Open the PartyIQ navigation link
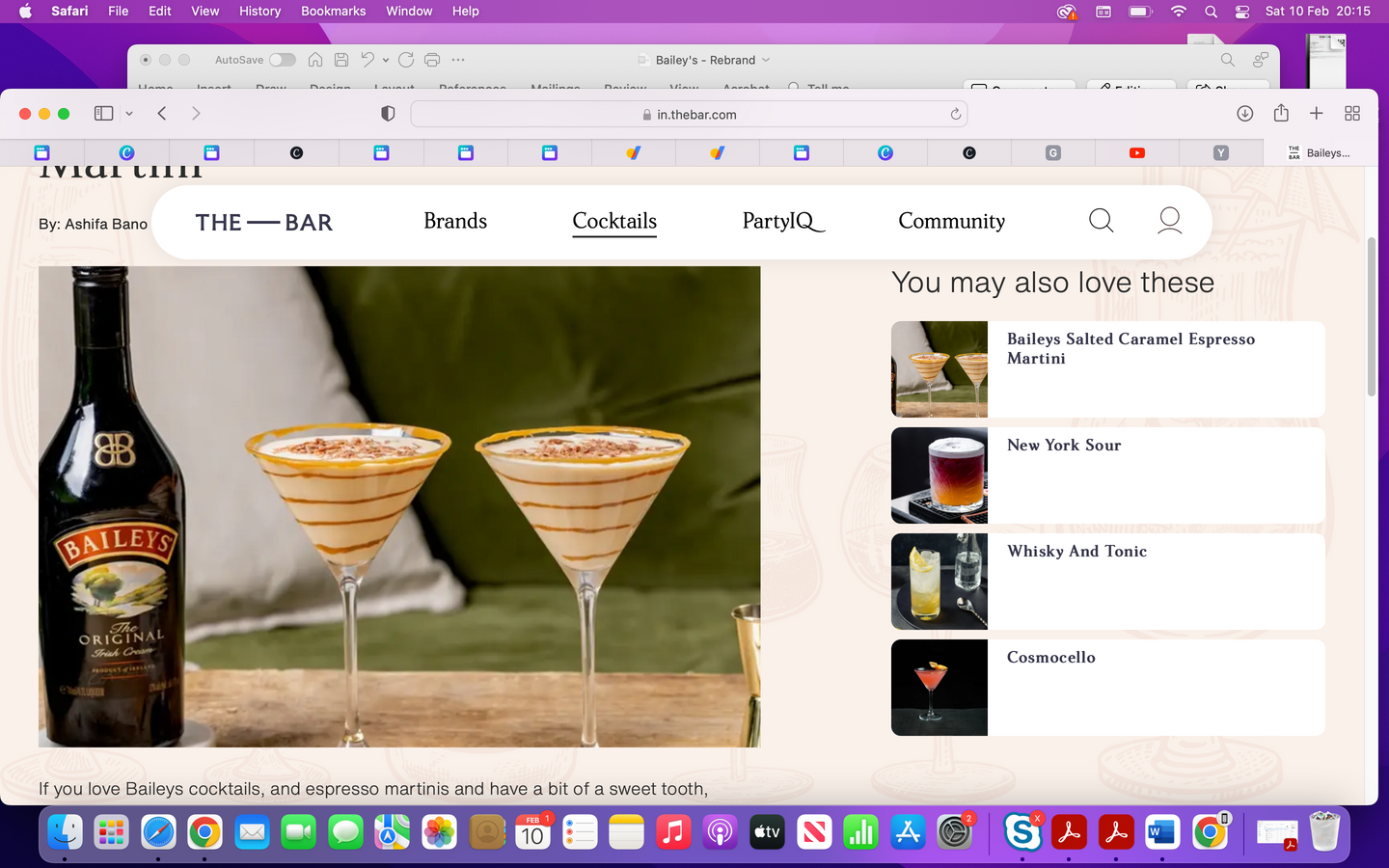Image resolution: width=1389 pixels, height=868 pixels. pos(783,221)
